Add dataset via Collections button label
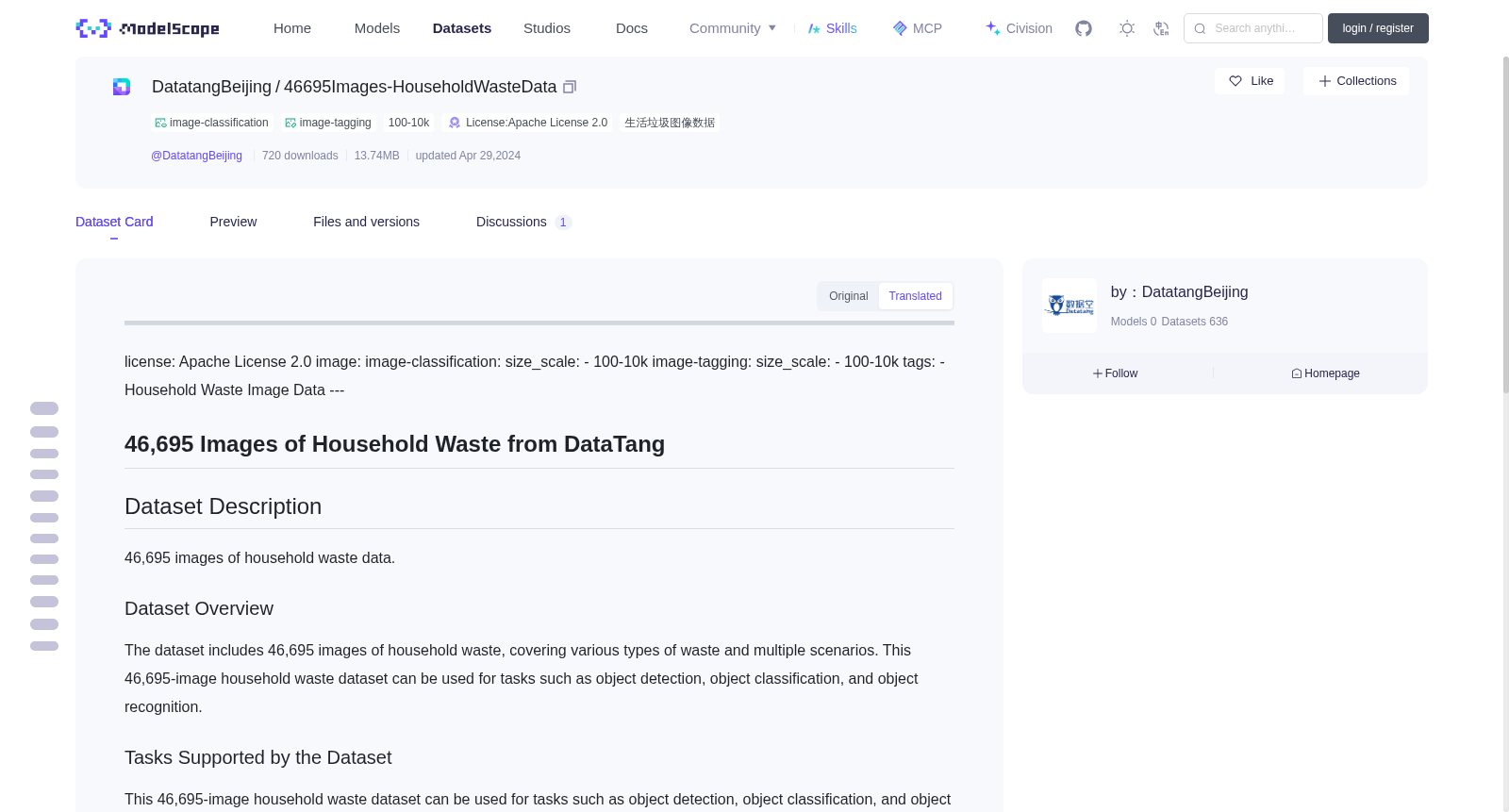The width and height of the screenshot is (1509, 812). (1366, 81)
